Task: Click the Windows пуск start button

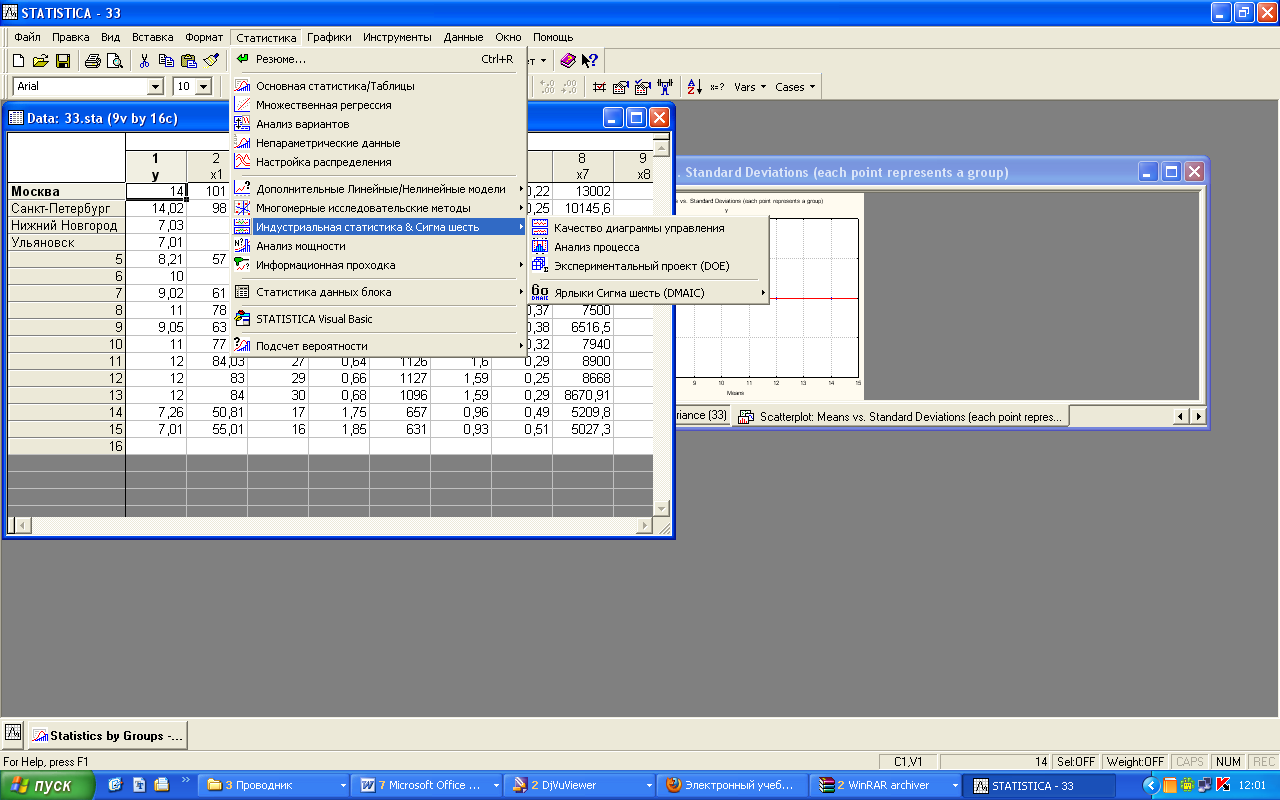Action: [x=48, y=785]
